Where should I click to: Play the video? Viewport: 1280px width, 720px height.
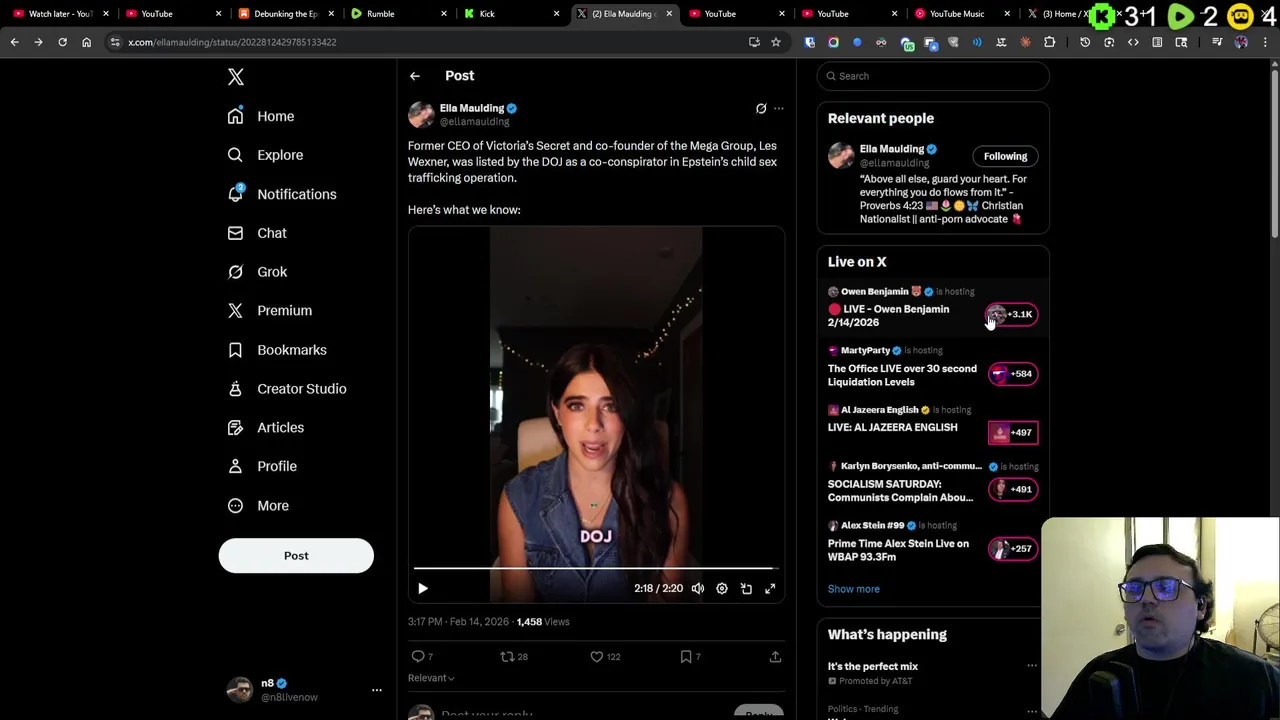click(423, 589)
